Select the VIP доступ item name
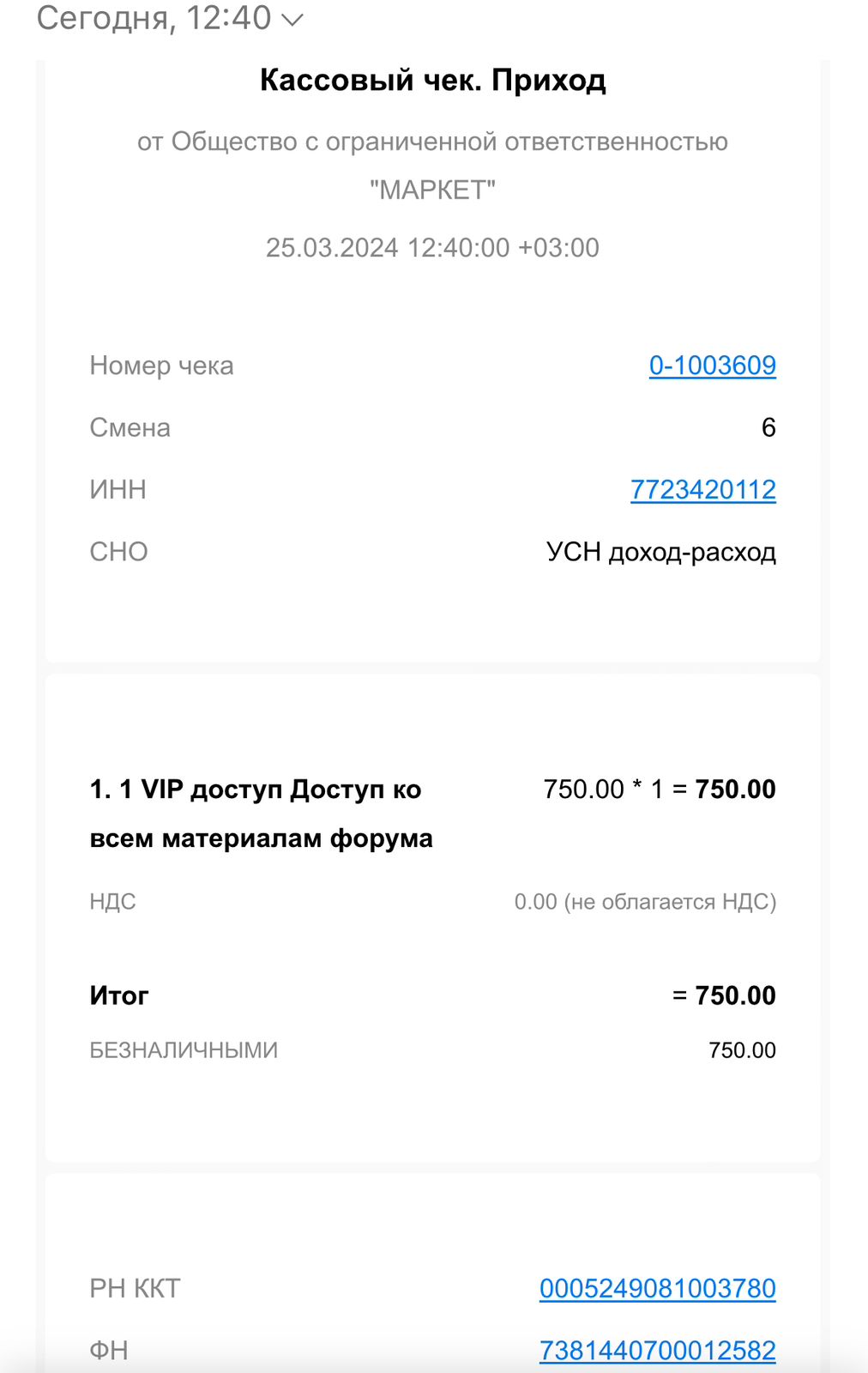868x1373 pixels. (x=262, y=814)
